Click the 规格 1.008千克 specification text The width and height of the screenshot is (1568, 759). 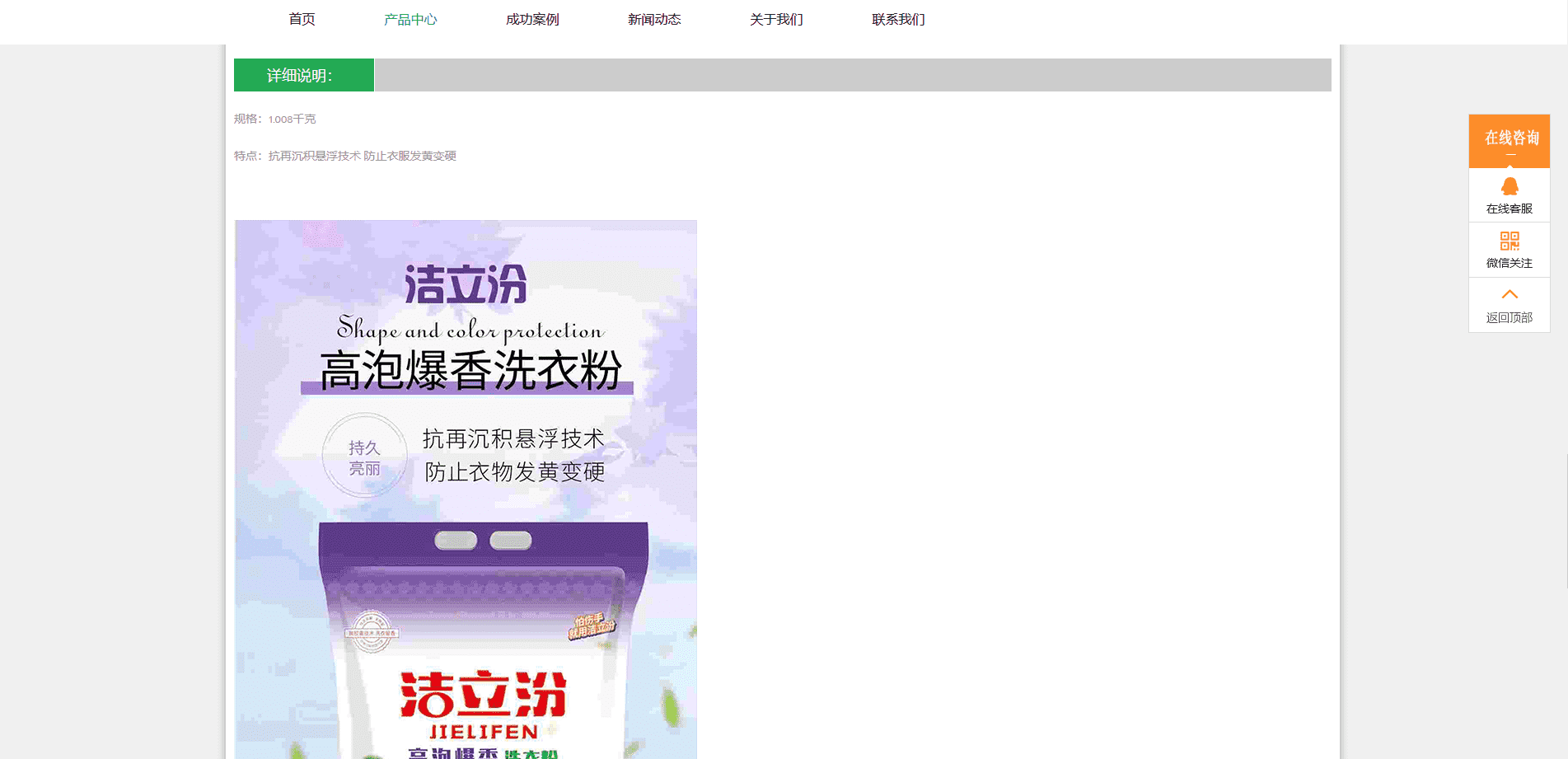click(275, 119)
